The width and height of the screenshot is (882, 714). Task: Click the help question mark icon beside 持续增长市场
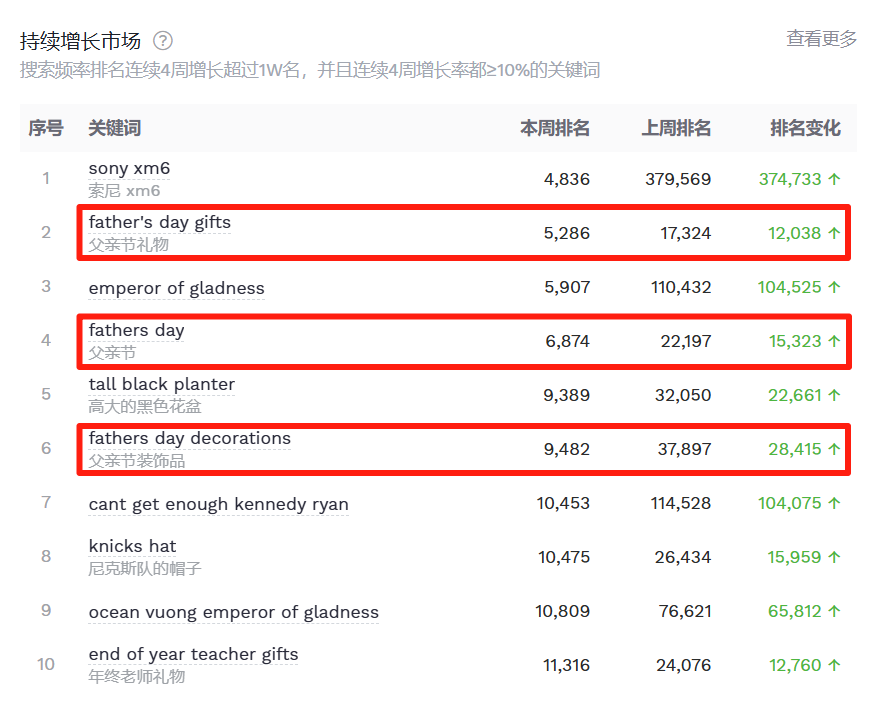point(163,41)
